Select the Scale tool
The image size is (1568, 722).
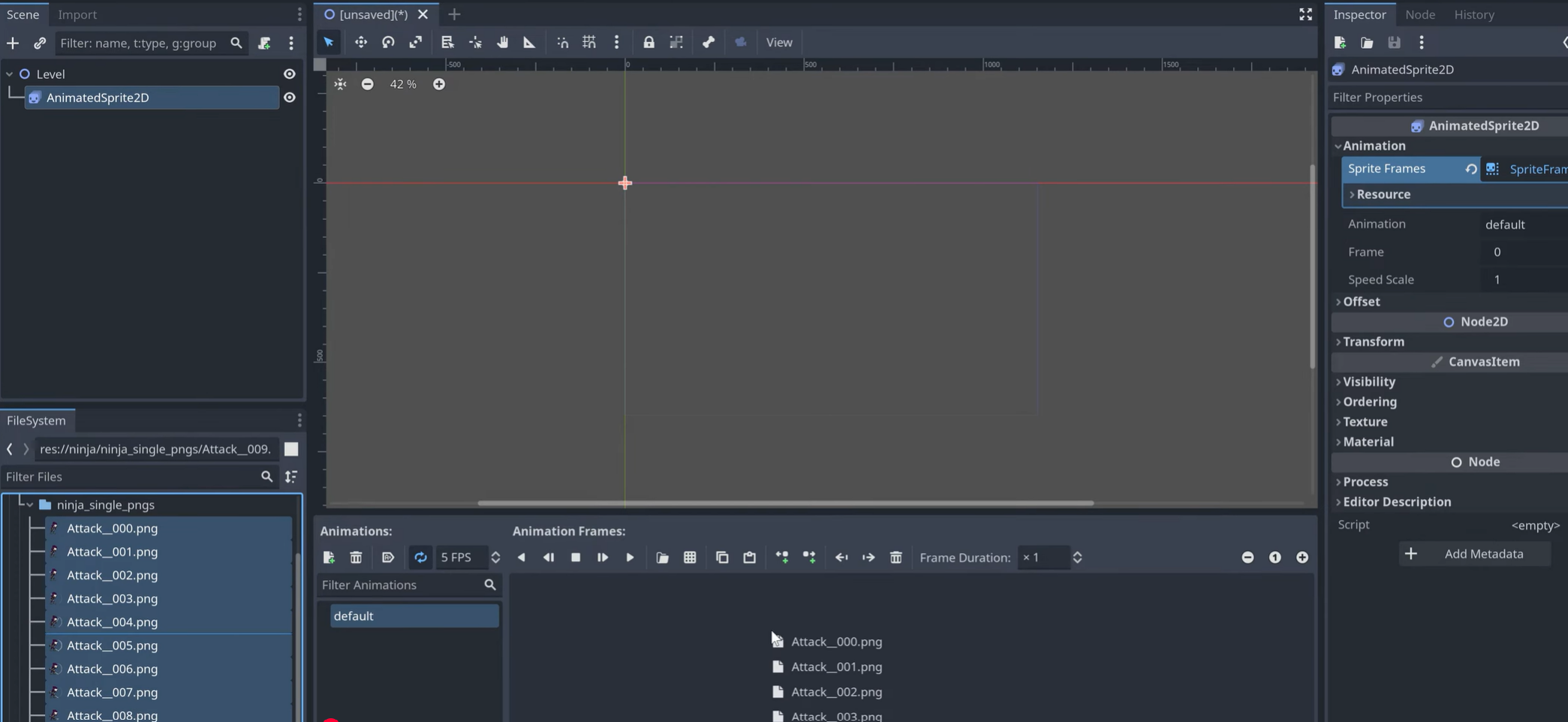415,42
